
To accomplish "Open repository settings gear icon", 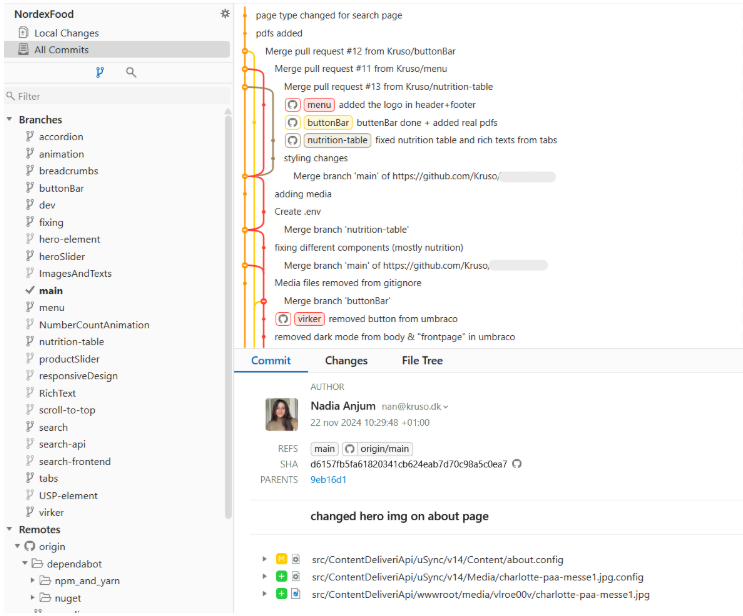I will pyautogui.click(x=225, y=14).
